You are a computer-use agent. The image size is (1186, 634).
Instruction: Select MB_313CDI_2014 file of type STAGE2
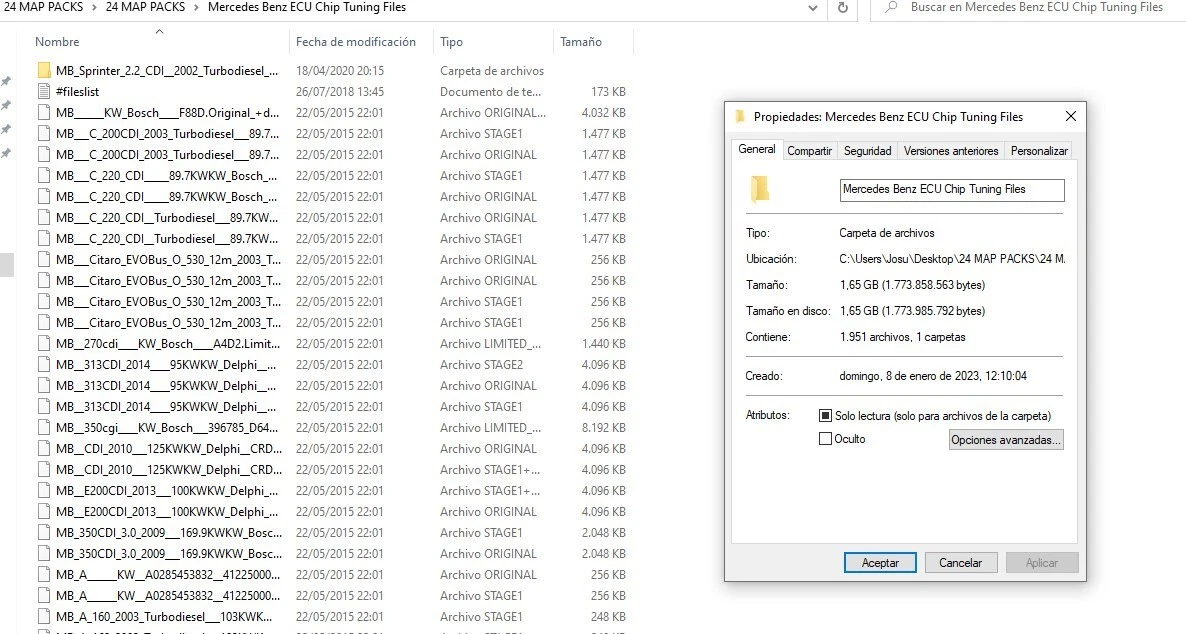click(x=166, y=365)
